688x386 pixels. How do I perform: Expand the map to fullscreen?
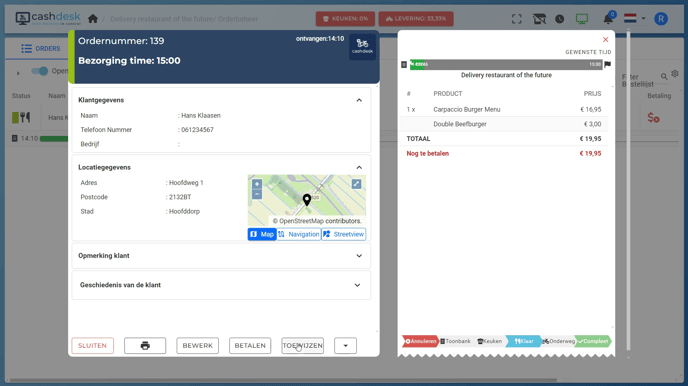point(356,184)
